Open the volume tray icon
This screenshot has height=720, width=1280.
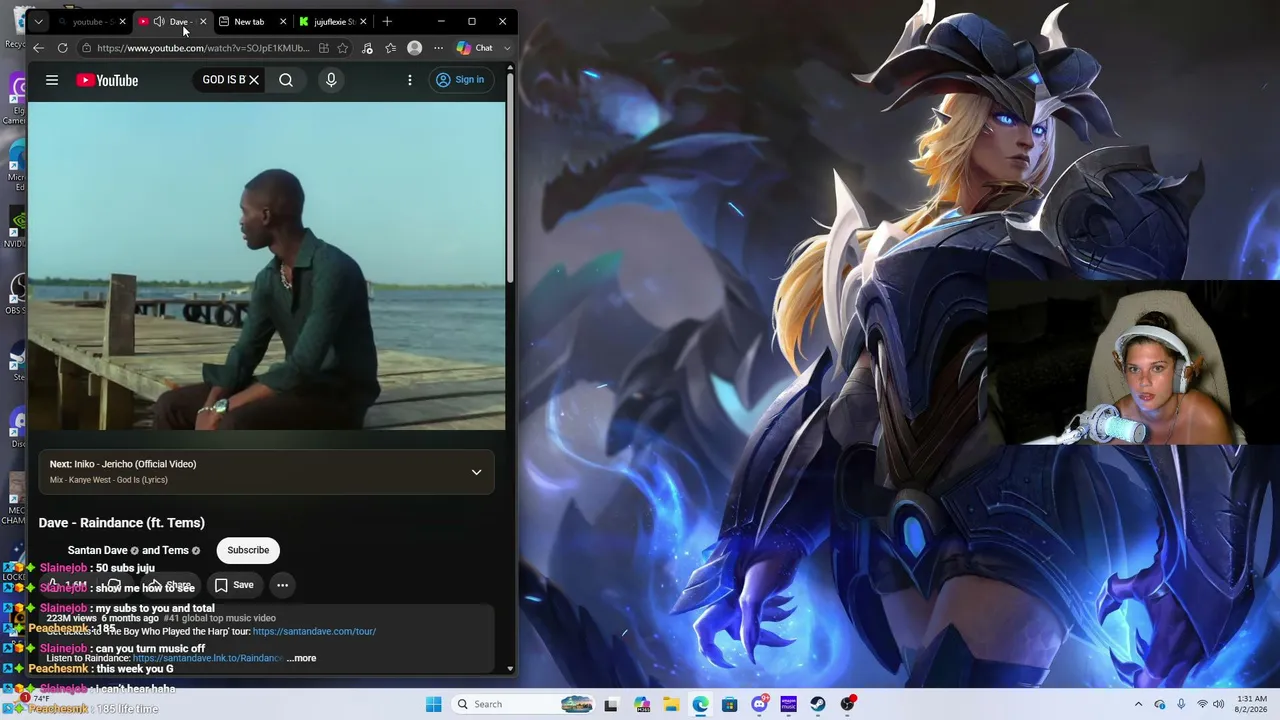tap(1220, 704)
